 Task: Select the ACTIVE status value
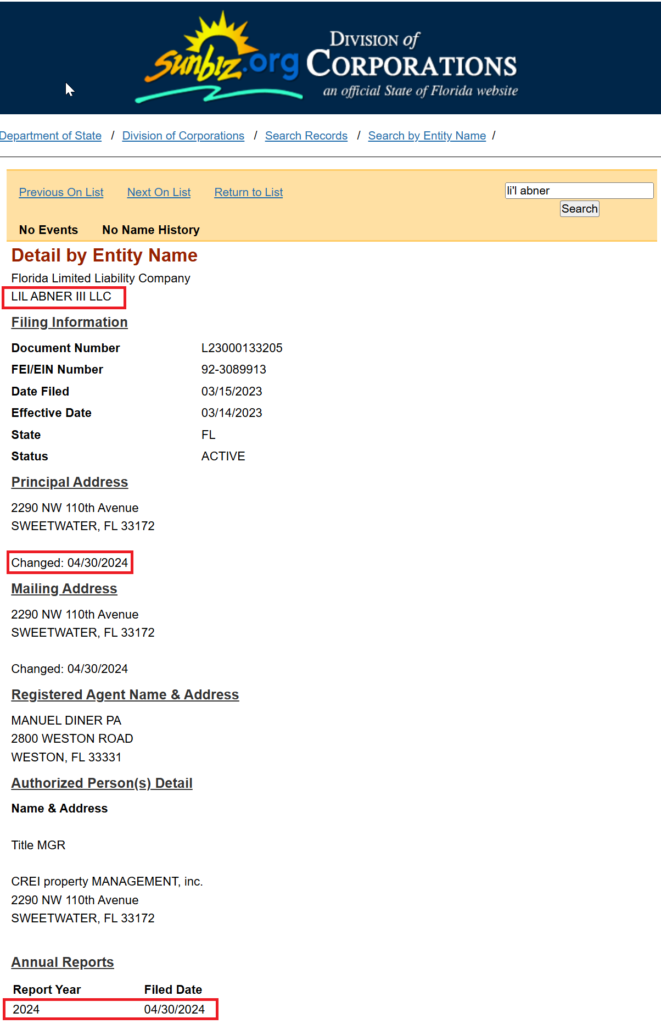click(223, 456)
